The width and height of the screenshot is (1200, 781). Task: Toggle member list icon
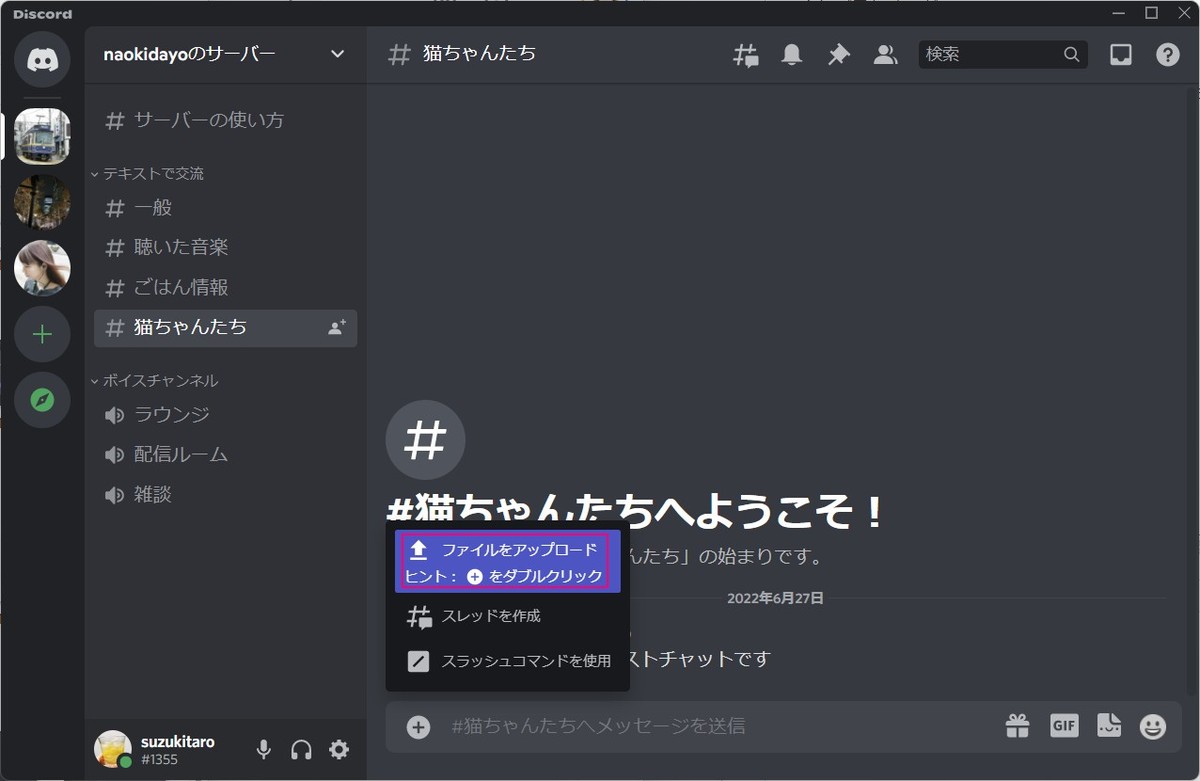885,55
